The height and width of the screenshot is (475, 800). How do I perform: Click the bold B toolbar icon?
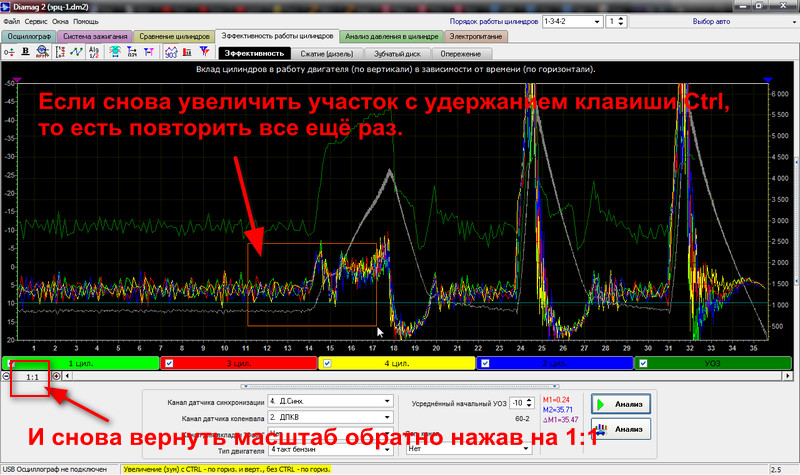[26, 52]
